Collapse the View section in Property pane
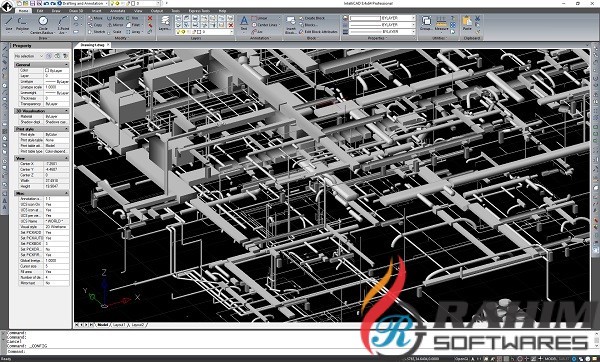 [67, 158]
